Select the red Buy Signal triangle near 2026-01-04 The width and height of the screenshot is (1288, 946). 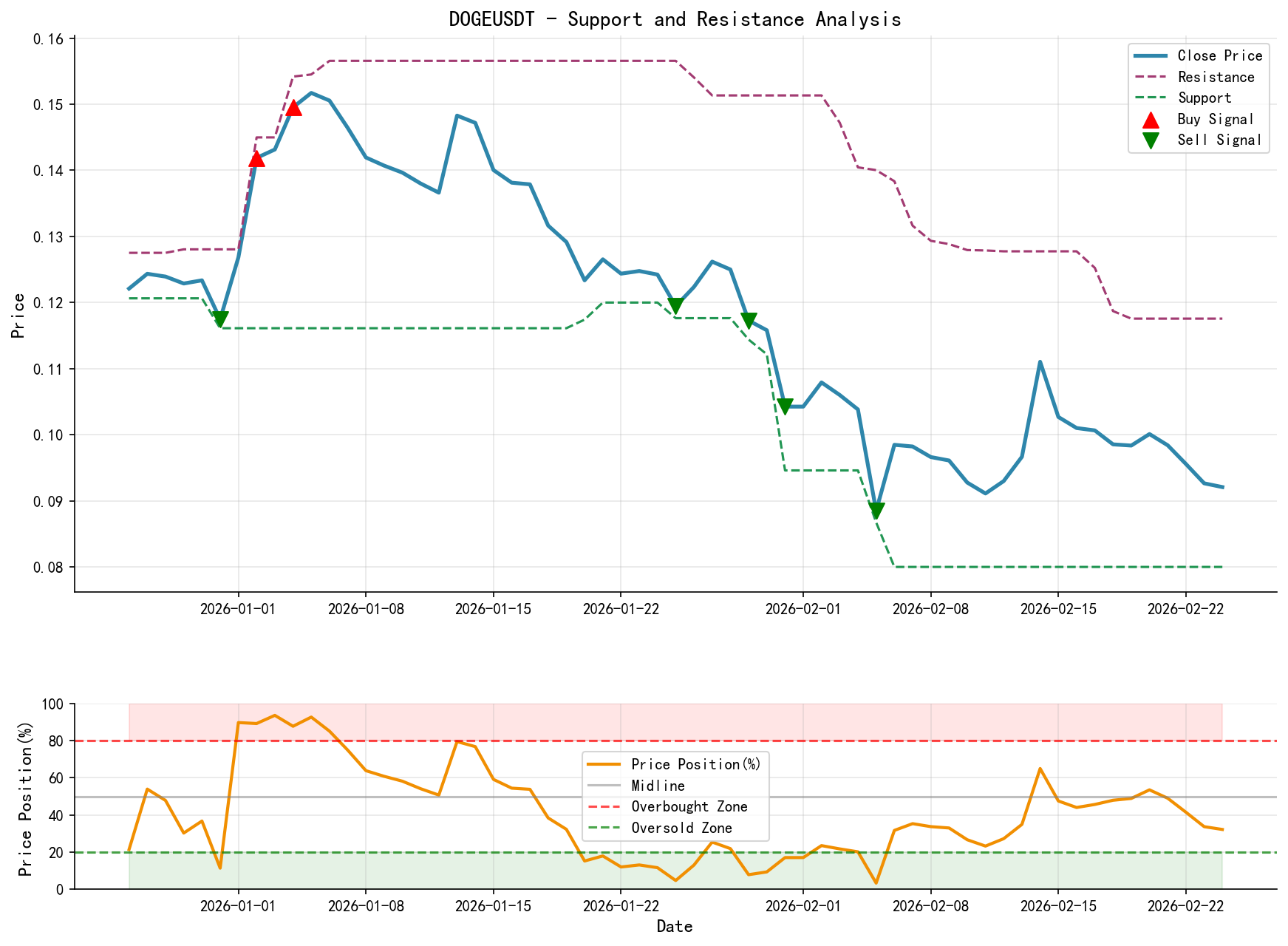tap(293, 109)
